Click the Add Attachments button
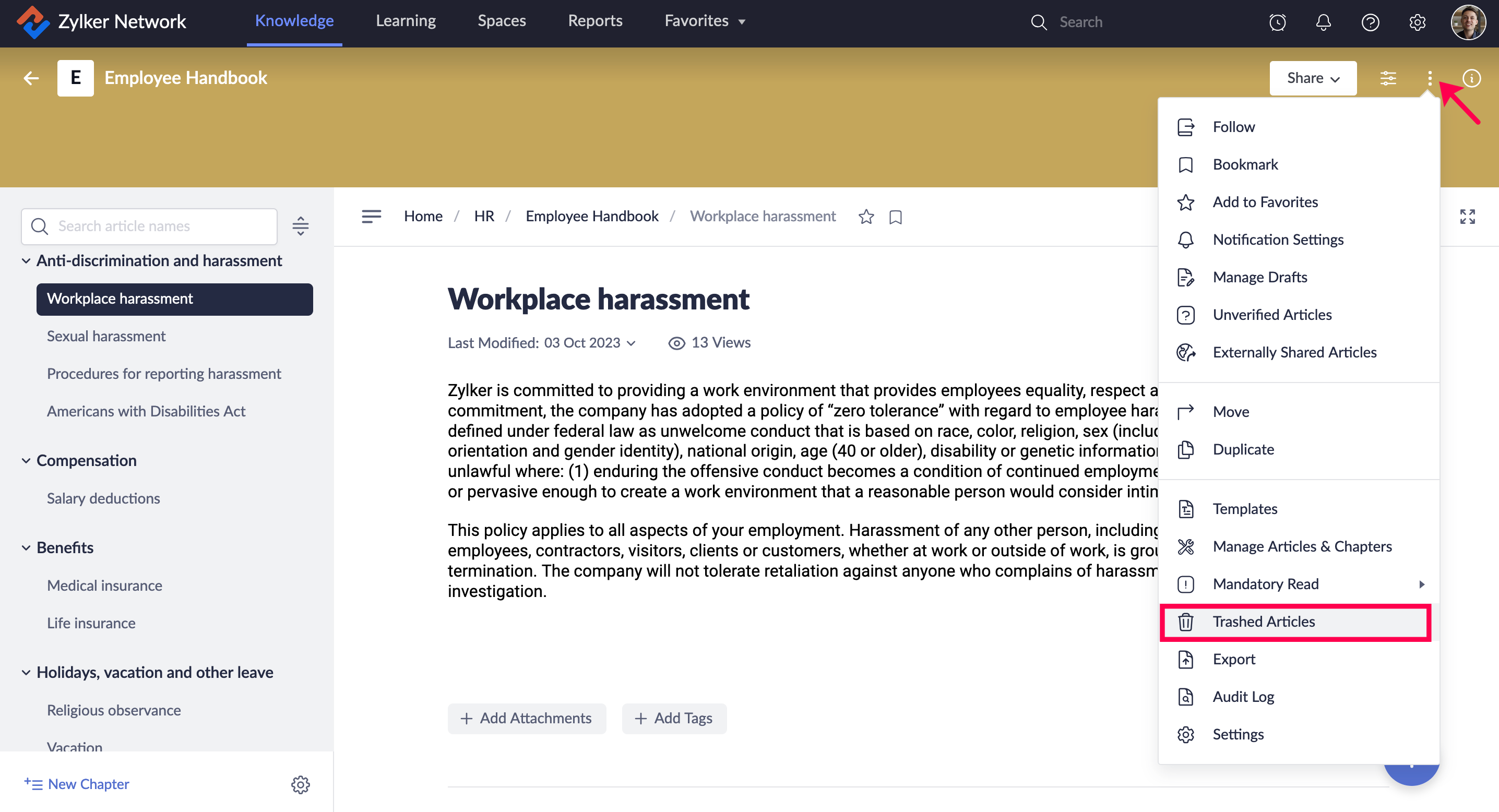 pyautogui.click(x=527, y=719)
